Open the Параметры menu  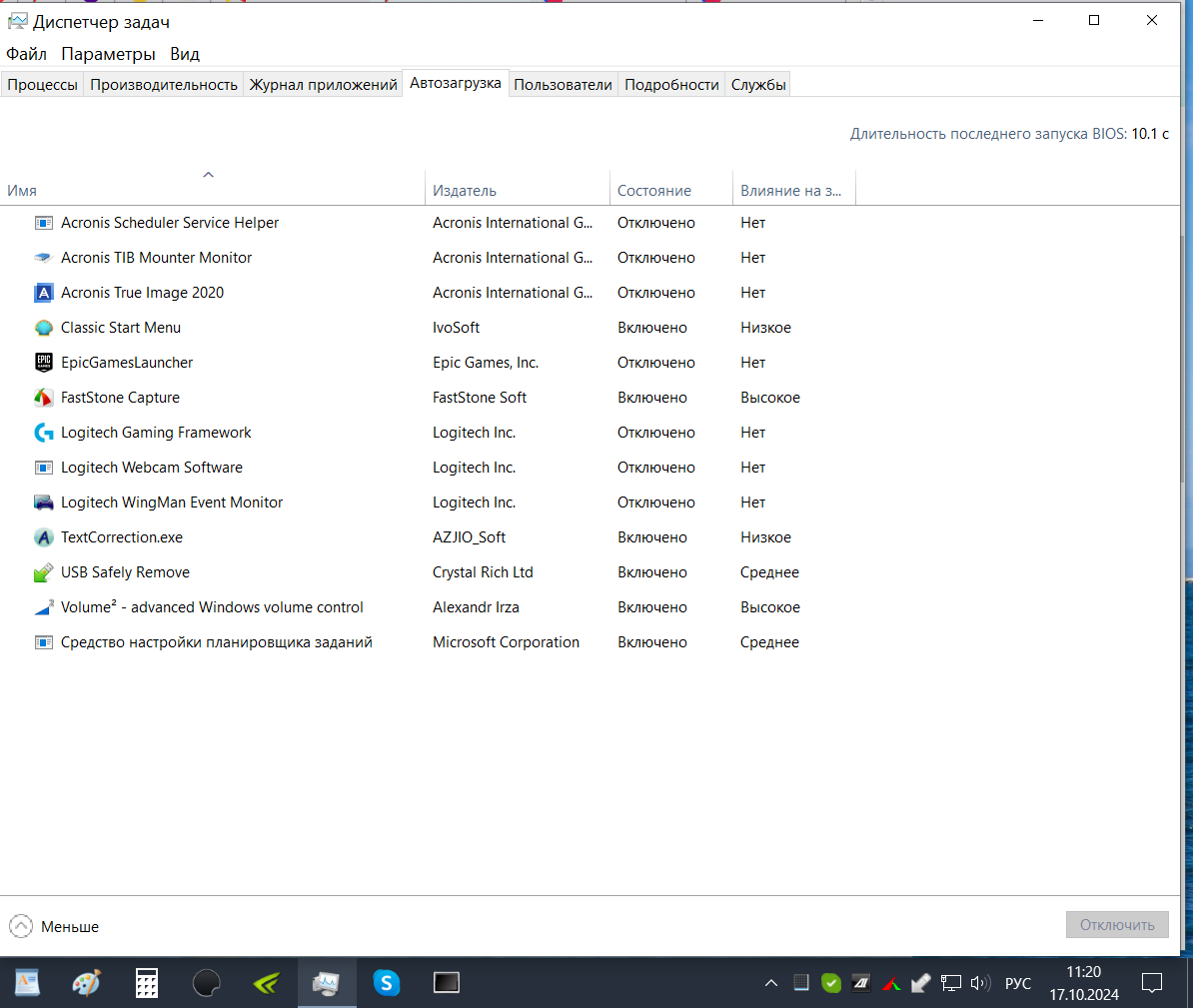tap(108, 54)
